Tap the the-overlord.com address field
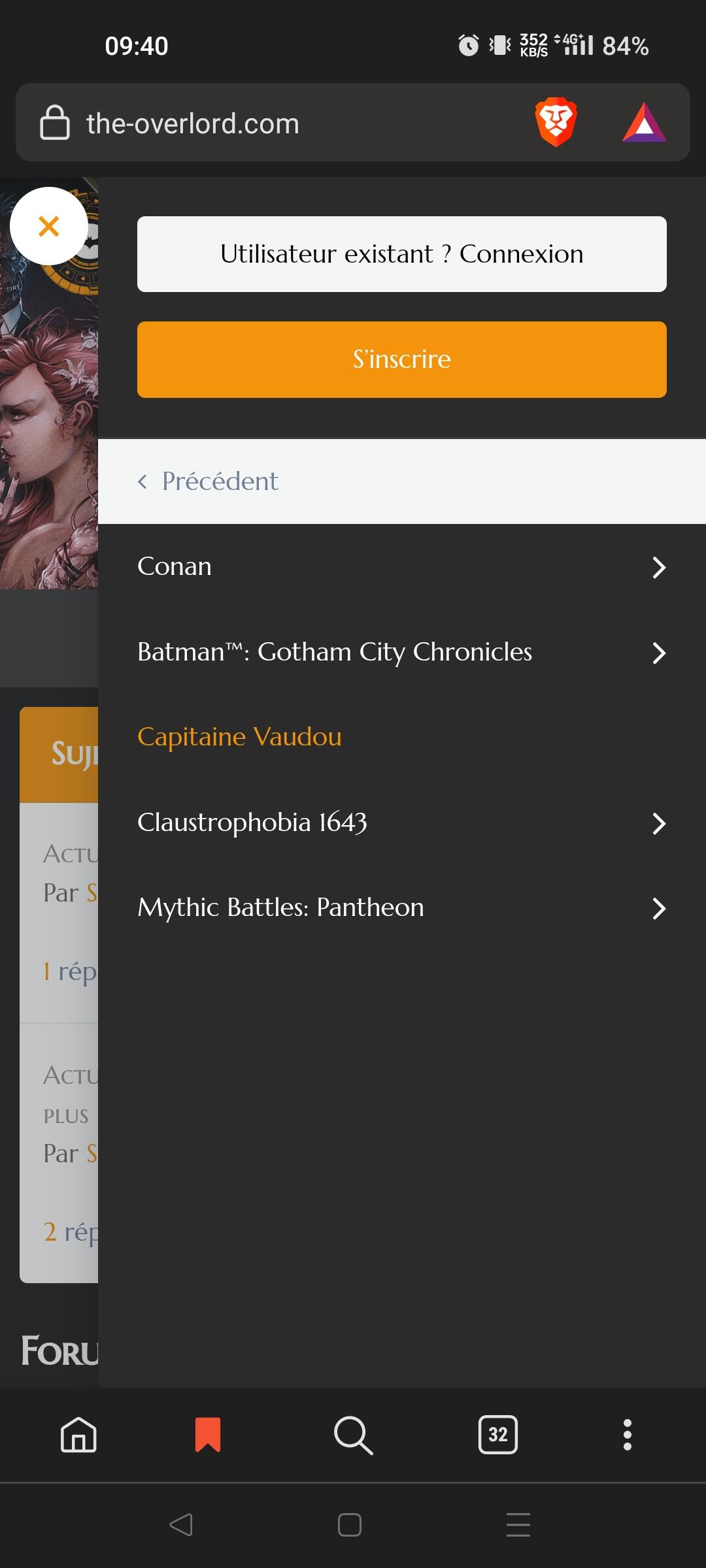The image size is (706, 1568). pyautogui.click(x=193, y=123)
